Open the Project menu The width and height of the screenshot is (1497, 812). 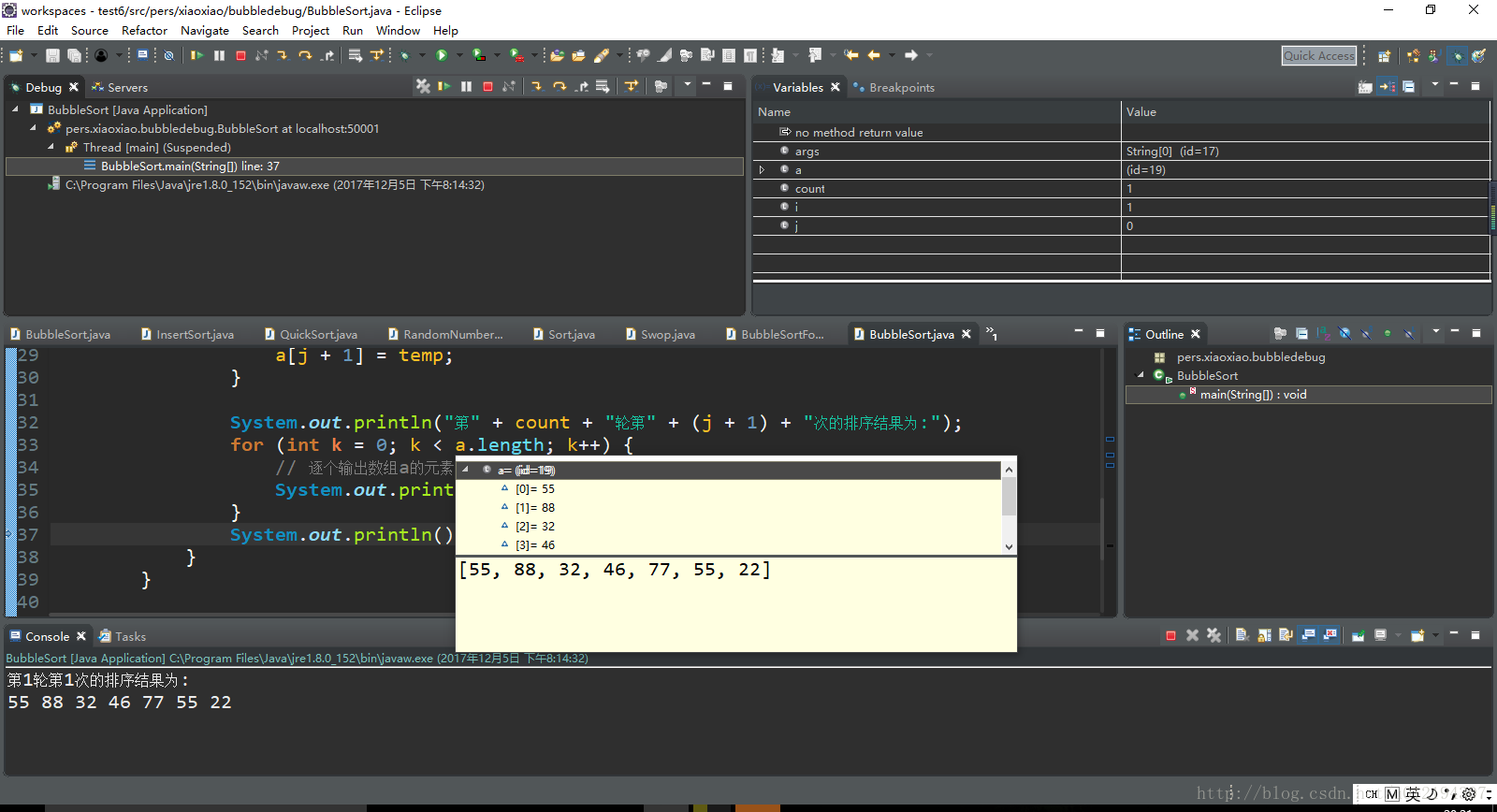(311, 30)
